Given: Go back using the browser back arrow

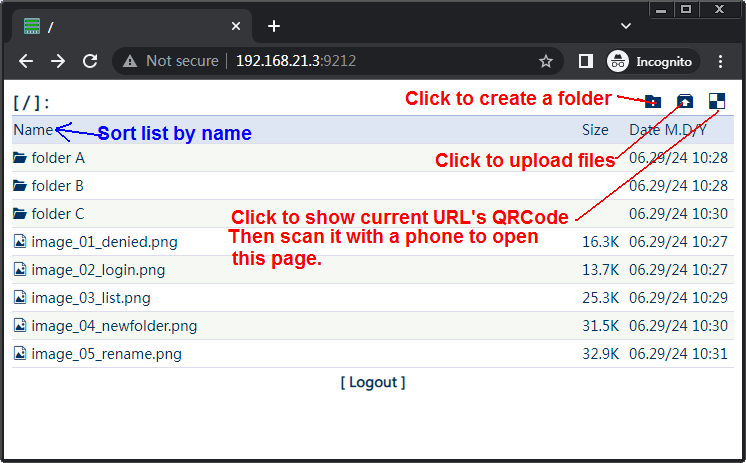Looking at the screenshot, I should [26, 61].
